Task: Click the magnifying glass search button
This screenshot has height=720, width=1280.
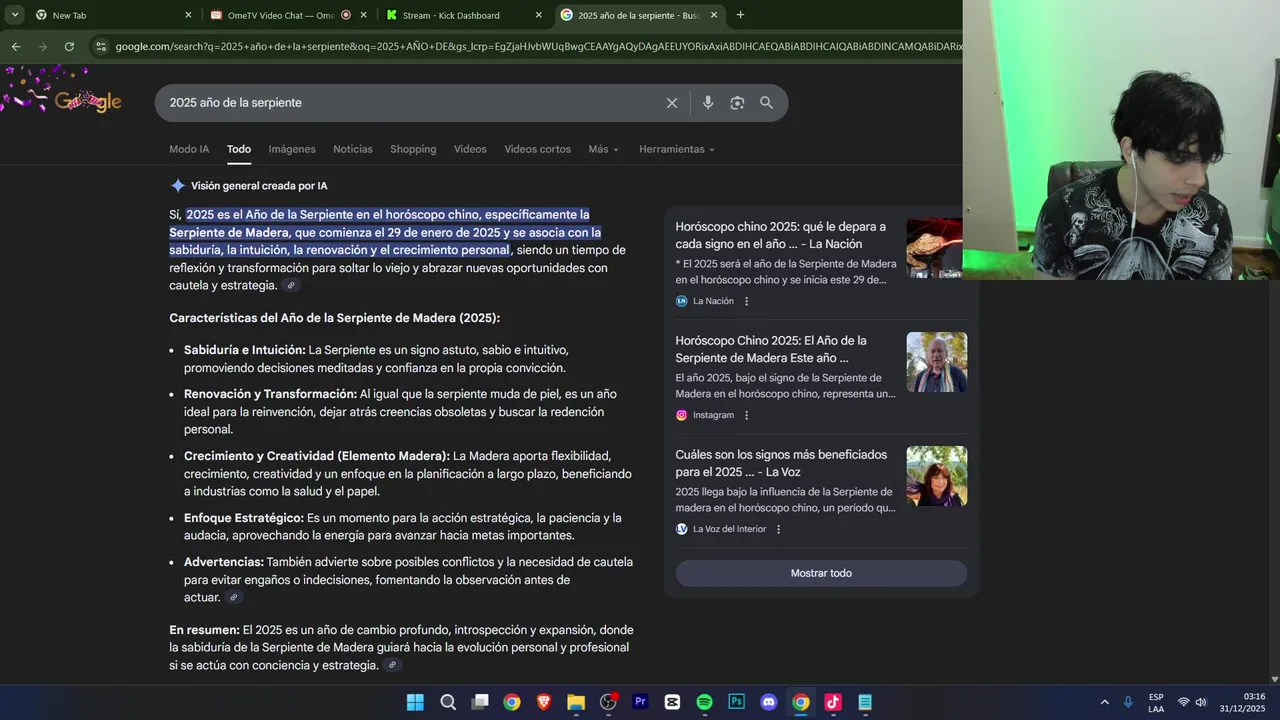Action: point(766,103)
